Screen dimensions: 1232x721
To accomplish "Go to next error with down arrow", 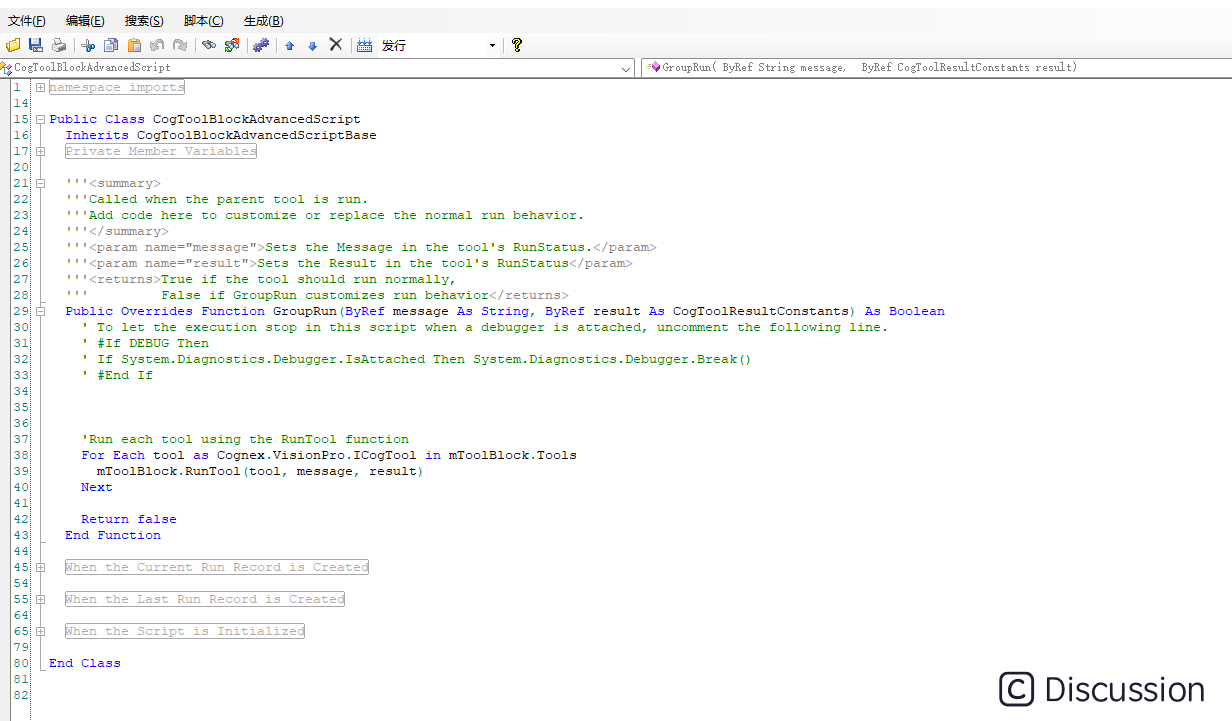I will [312, 45].
